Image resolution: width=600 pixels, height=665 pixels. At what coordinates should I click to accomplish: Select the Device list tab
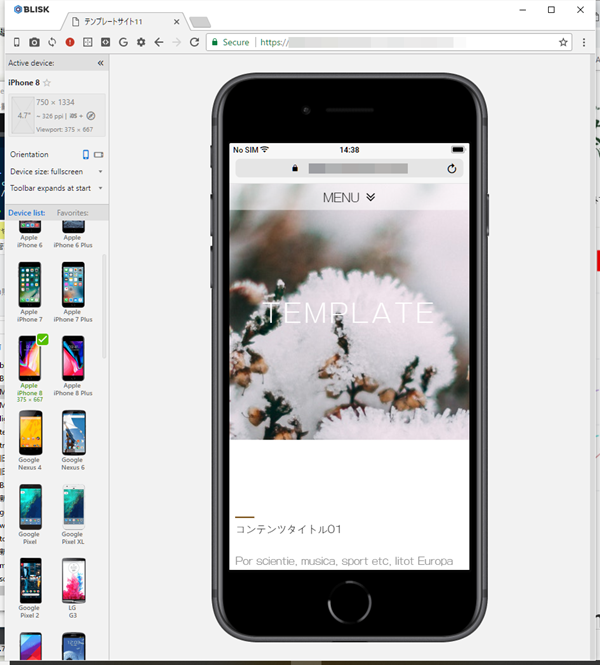coord(28,212)
